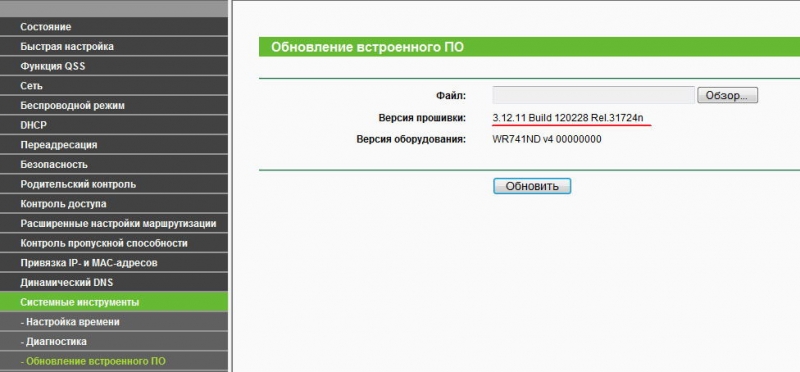Click the Обзор... browse button
Screen dimensions: 800x372
[x=728, y=95]
